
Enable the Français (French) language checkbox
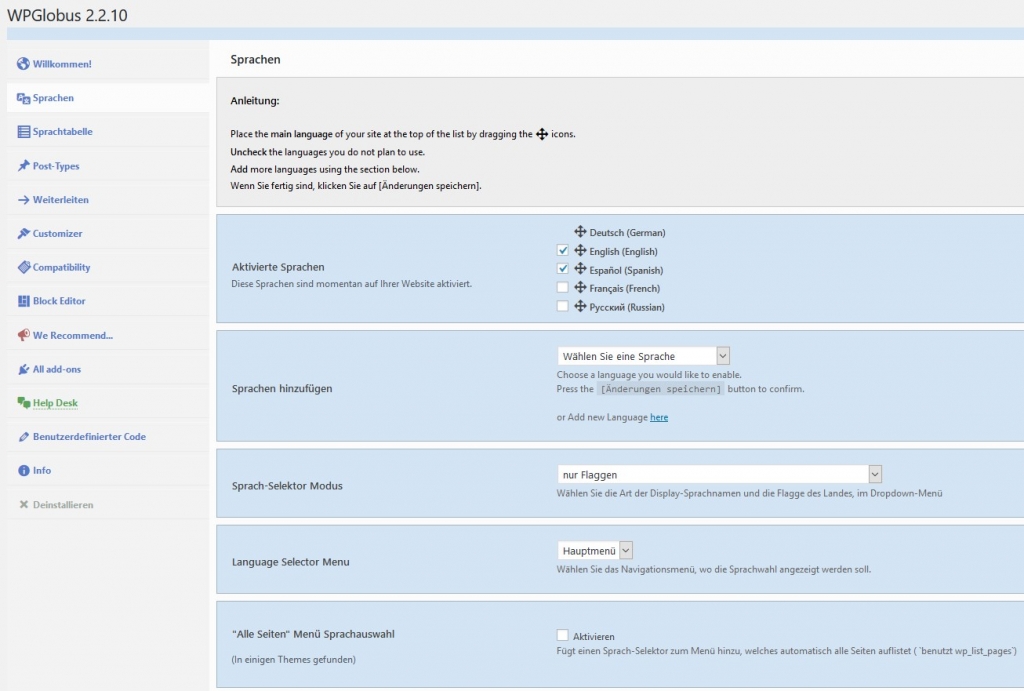[562, 287]
